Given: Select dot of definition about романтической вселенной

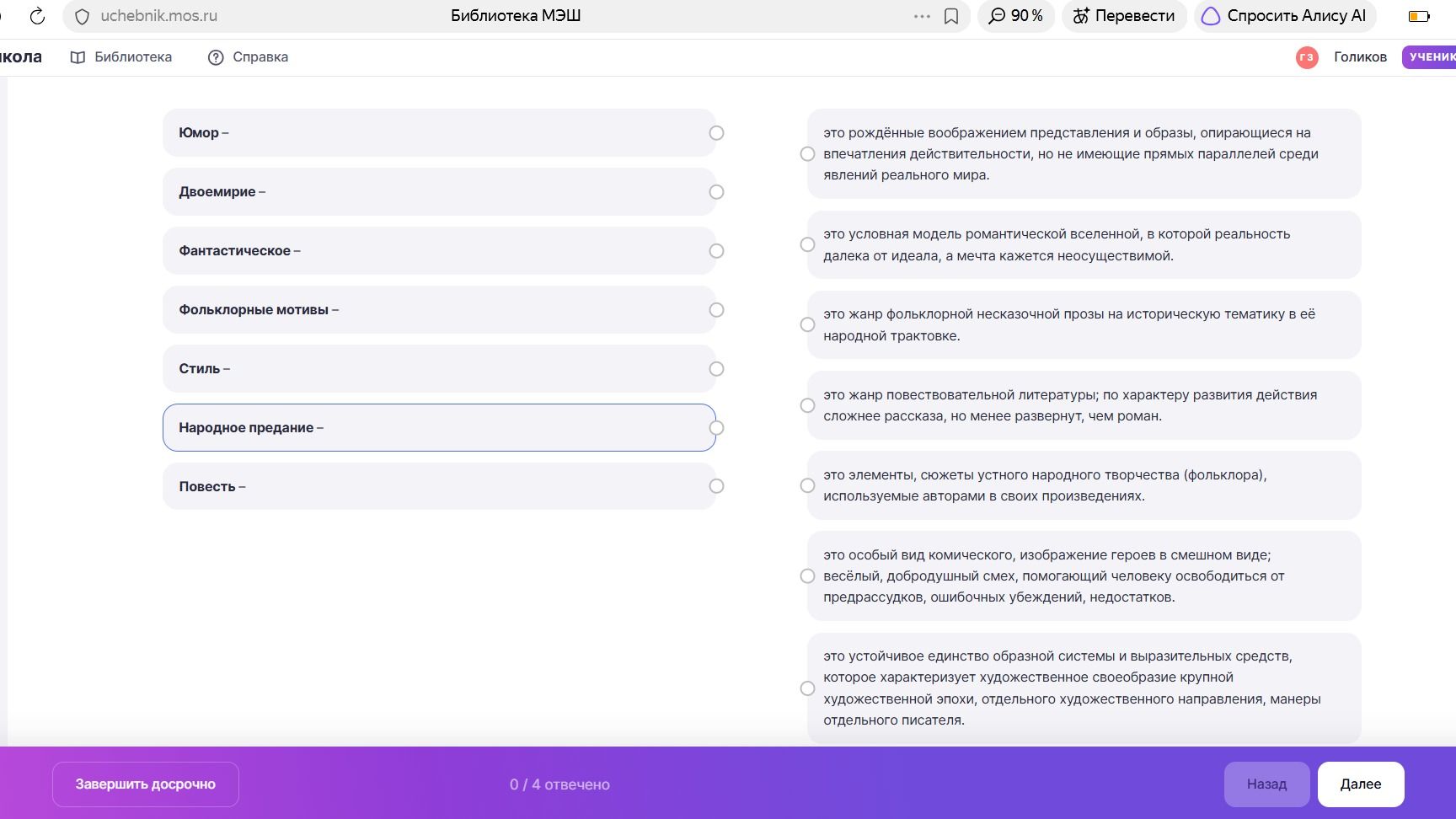Looking at the screenshot, I should pyautogui.click(x=807, y=244).
